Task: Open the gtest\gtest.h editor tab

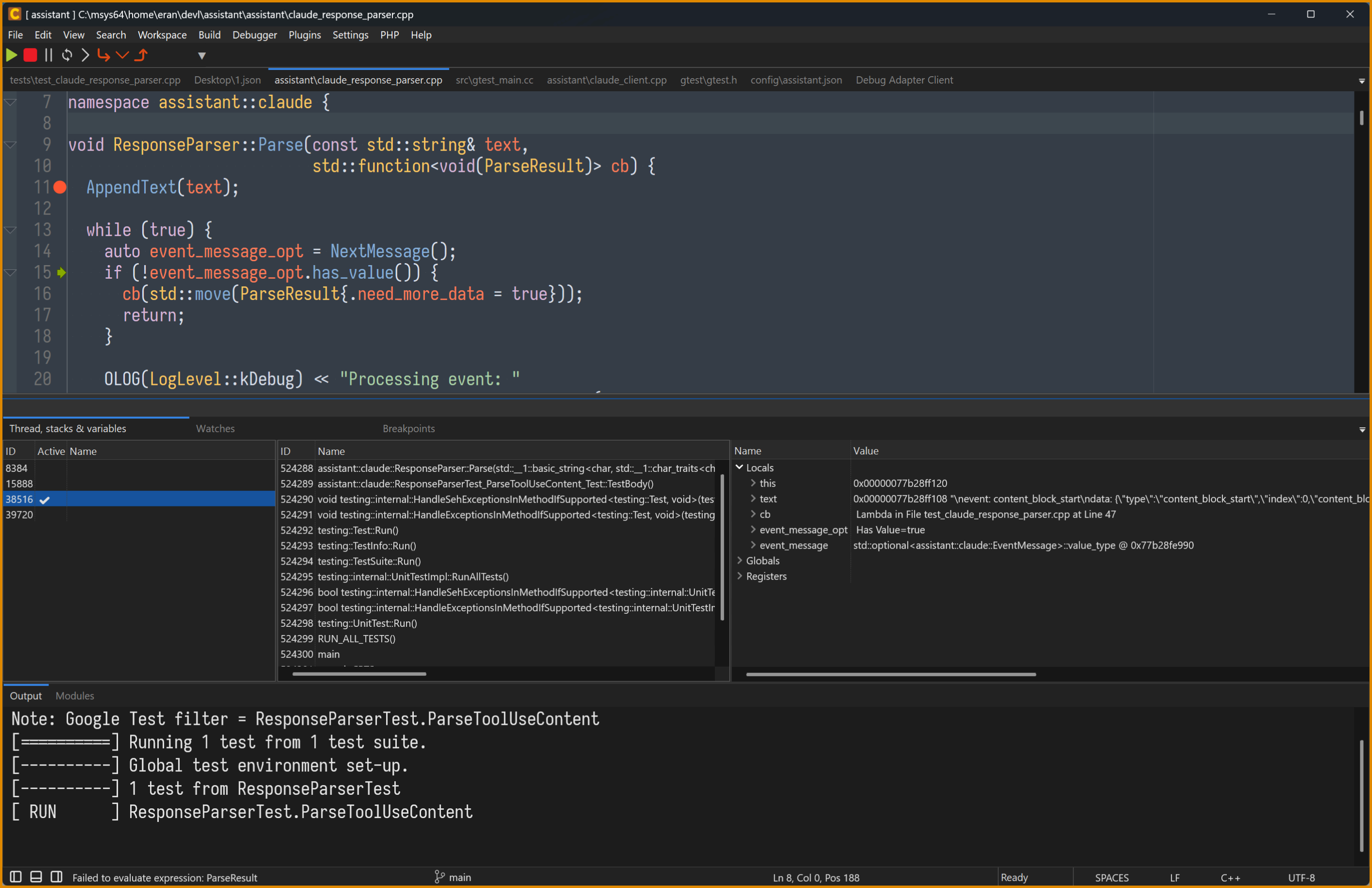Action: click(708, 80)
